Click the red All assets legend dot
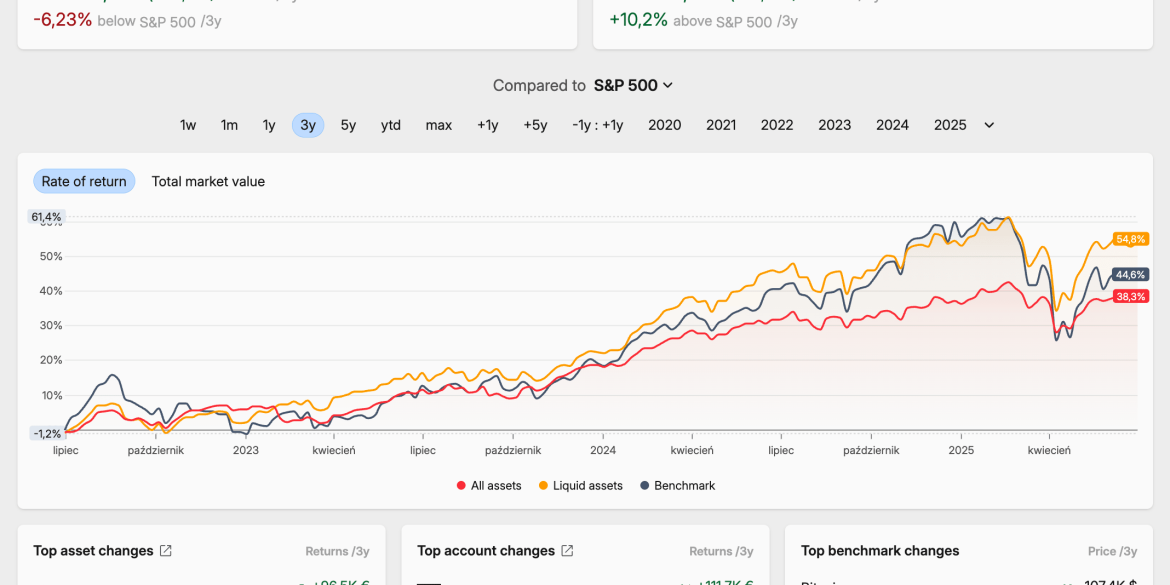 461,486
